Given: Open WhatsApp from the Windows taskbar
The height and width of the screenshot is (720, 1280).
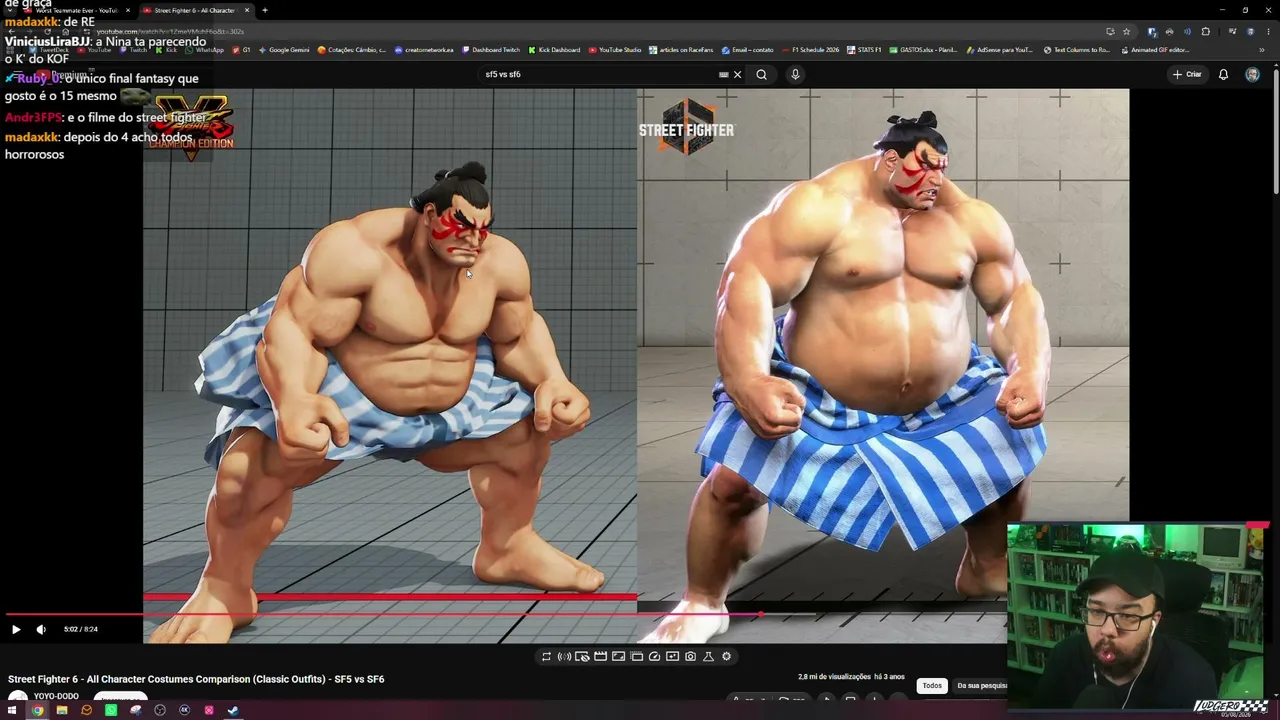Looking at the screenshot, I should coord(111,710).
